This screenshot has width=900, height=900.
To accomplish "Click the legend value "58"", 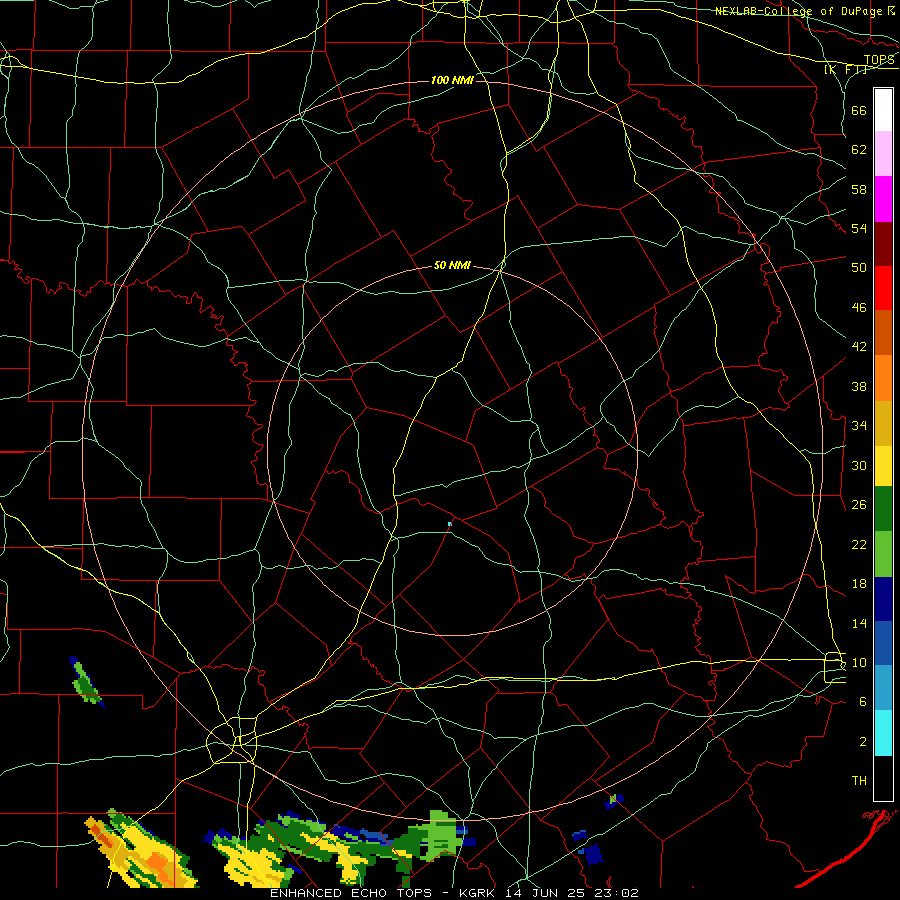I will coord(859,189).
